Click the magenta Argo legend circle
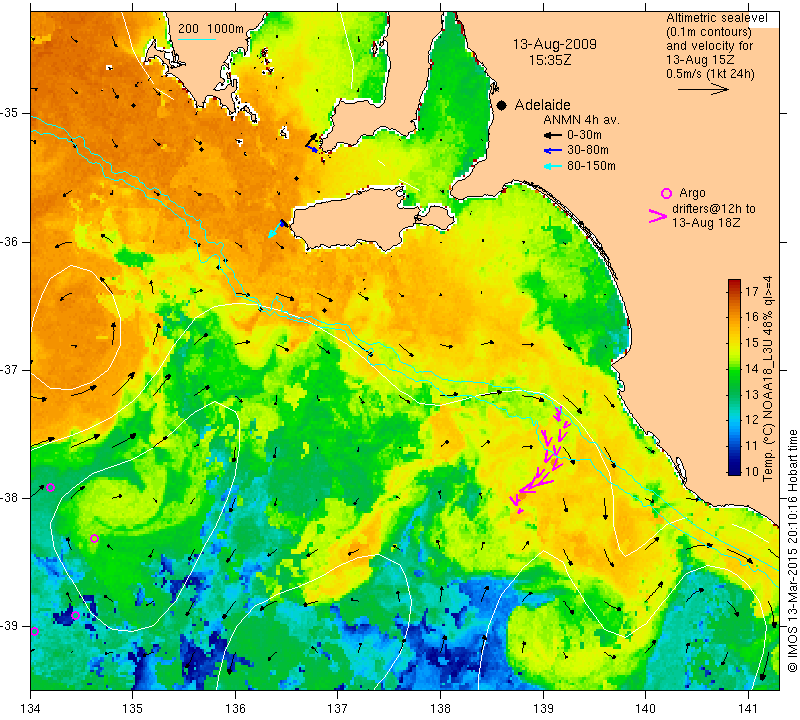 [666, 193]
